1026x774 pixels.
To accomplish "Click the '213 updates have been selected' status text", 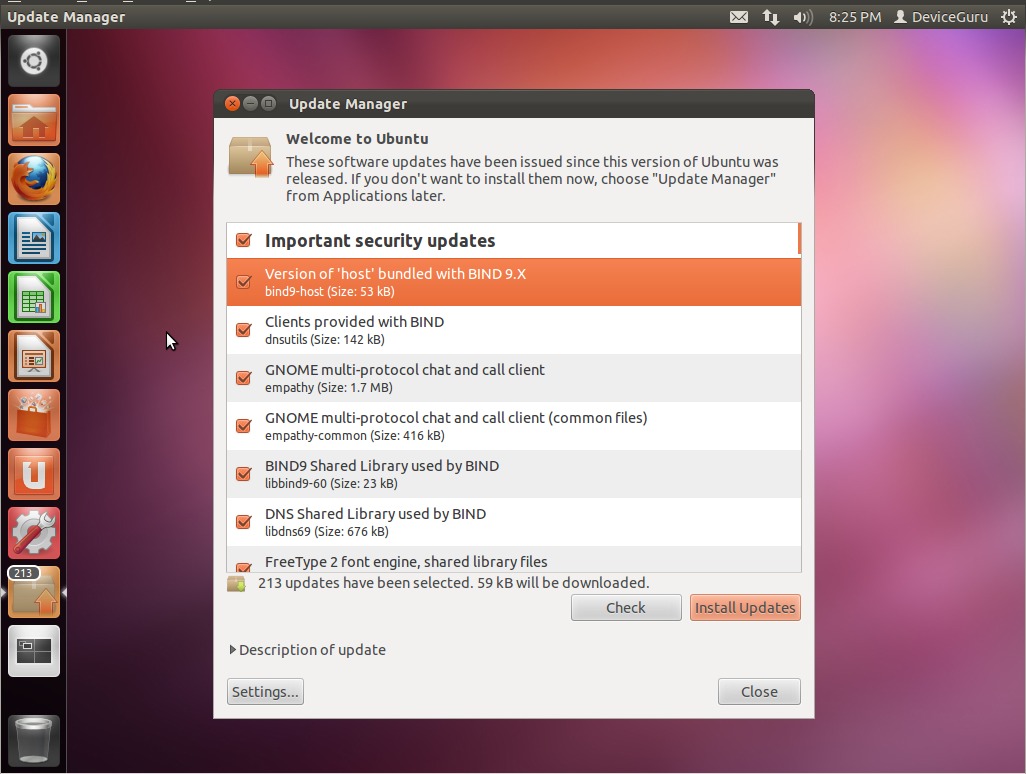I will coord(453,583).
